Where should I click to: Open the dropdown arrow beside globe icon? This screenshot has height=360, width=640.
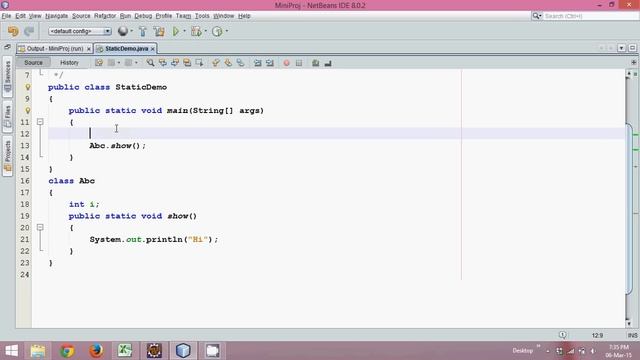point(131,31)
